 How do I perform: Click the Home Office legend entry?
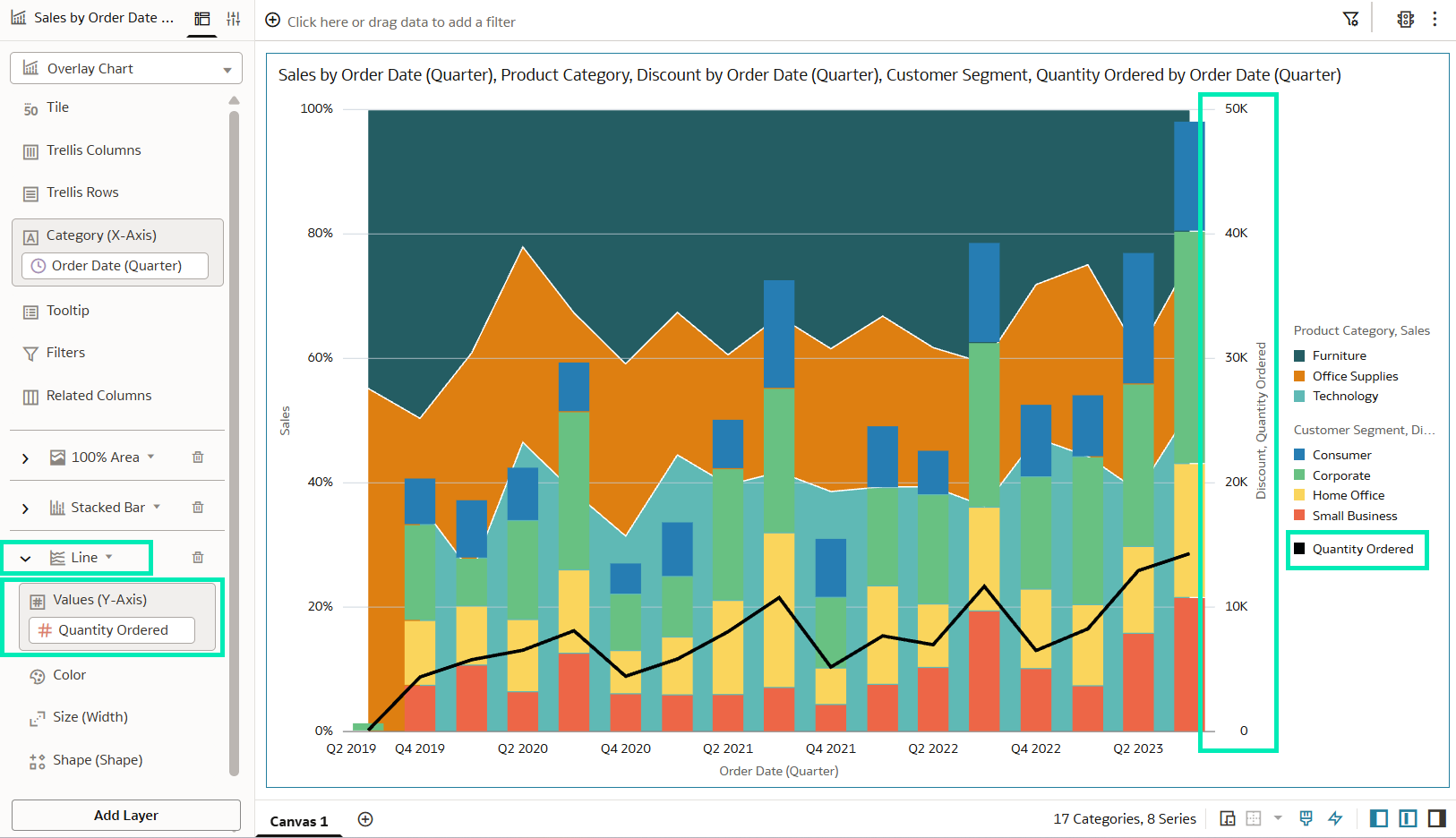1340,495
